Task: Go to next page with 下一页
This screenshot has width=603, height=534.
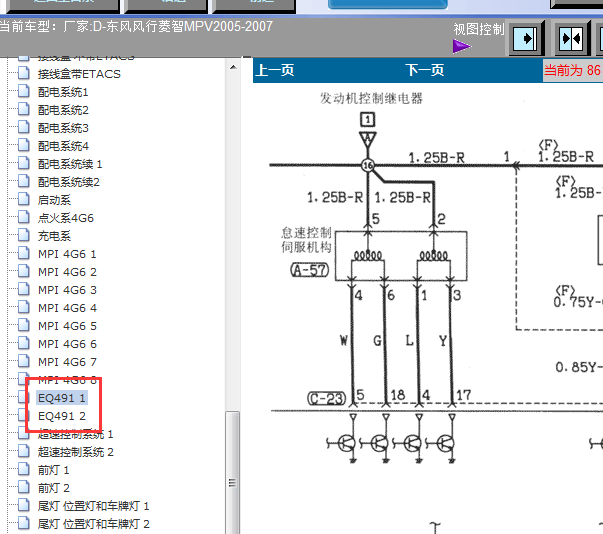Action: pos(424,70)
